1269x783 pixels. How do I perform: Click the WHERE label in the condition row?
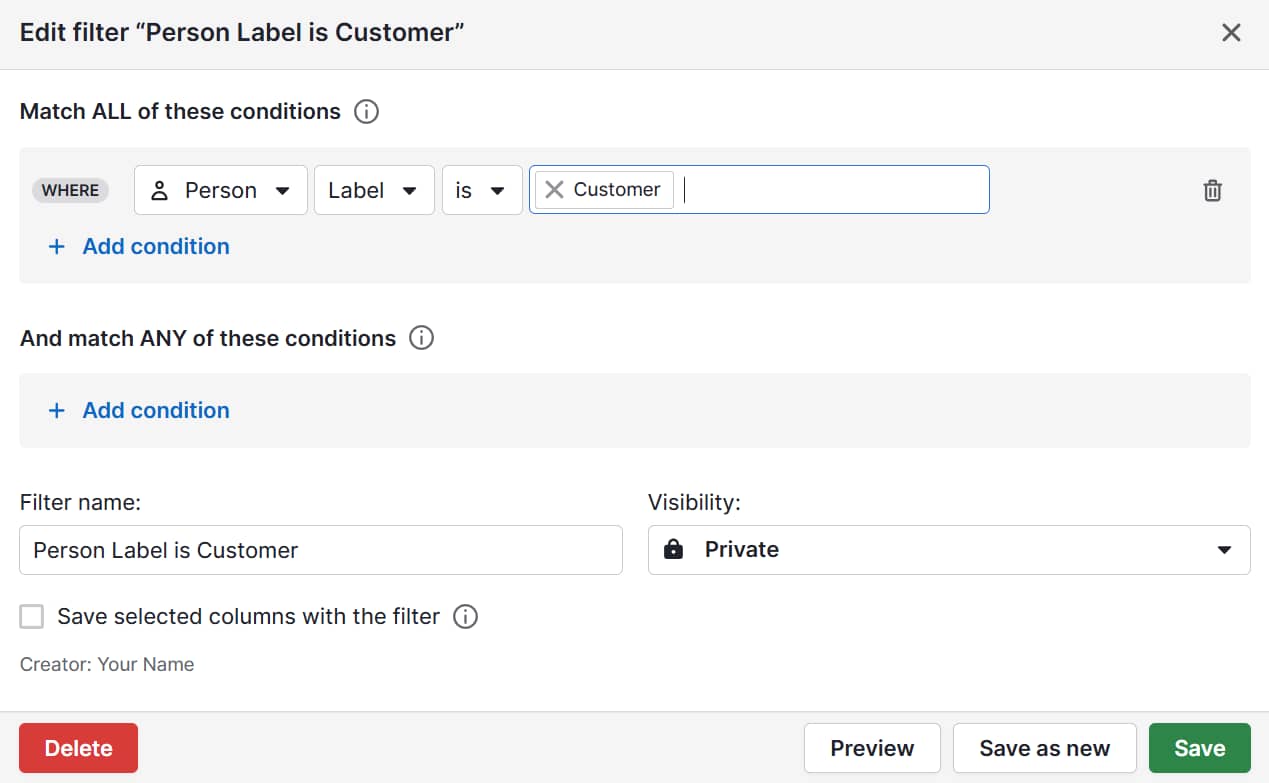point(70,190)
